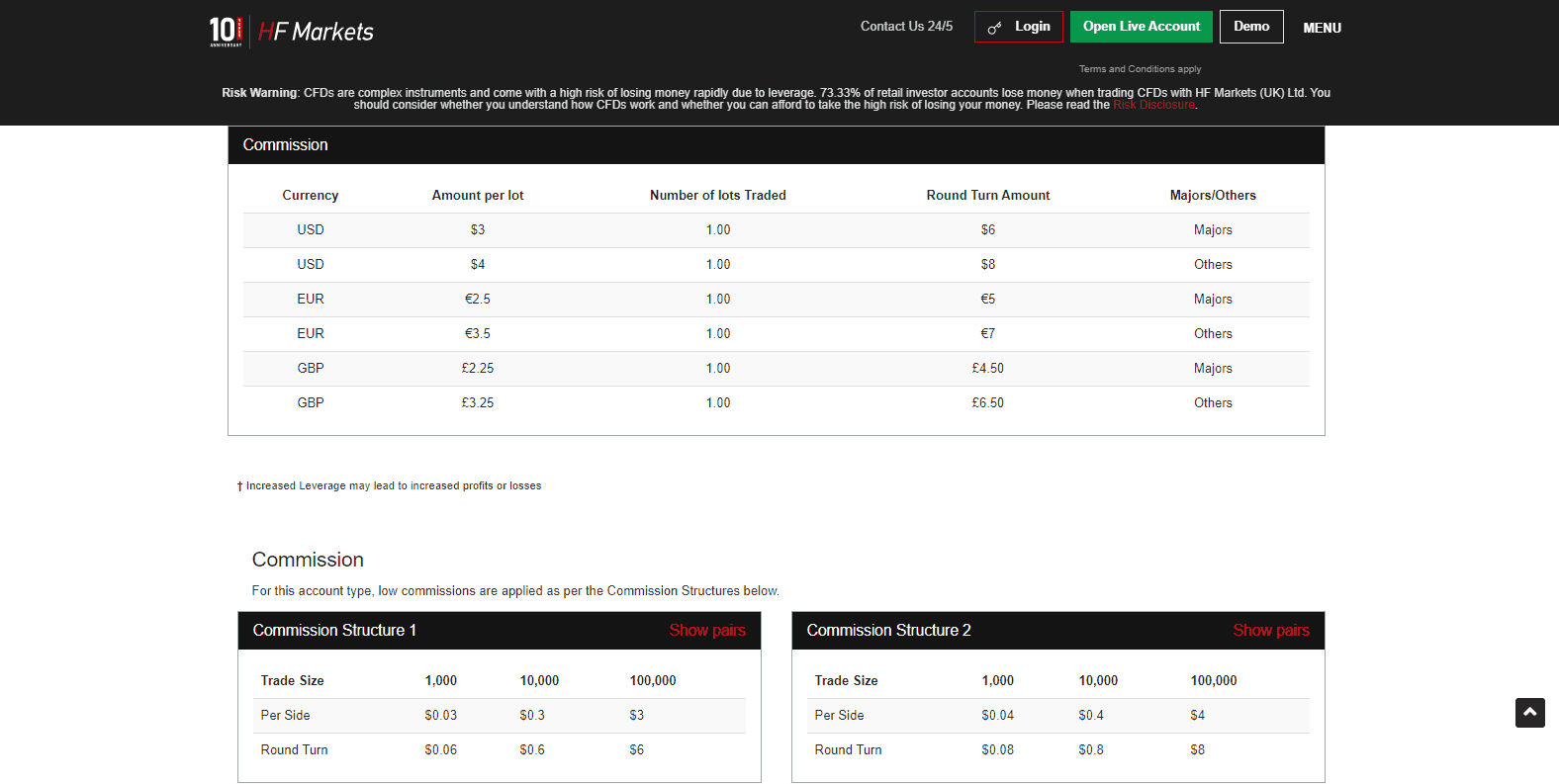The width and height of the screenshot is (1559, 784).
Task: Click the $8 round turn amount in Commission table
Action: 988,265
